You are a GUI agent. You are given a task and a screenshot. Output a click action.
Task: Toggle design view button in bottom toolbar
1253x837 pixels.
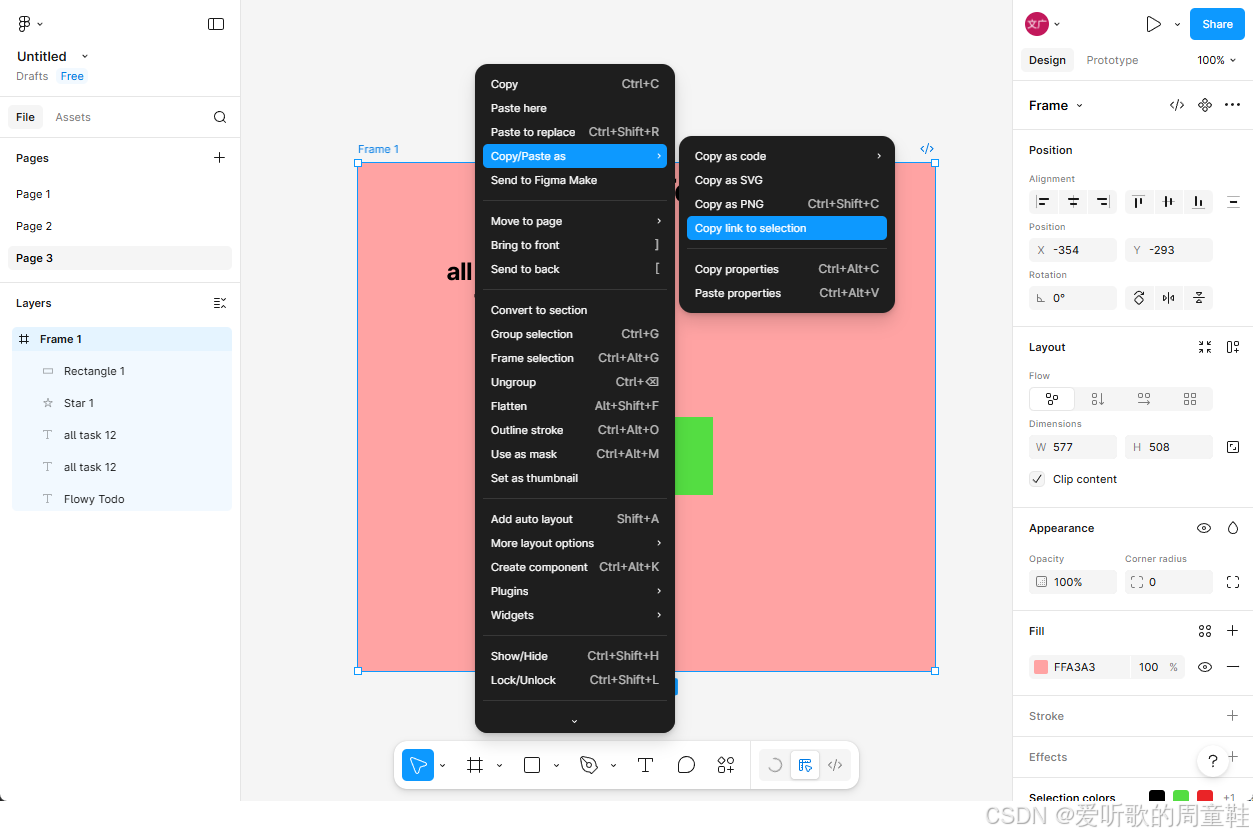click(x=804, y=765)
